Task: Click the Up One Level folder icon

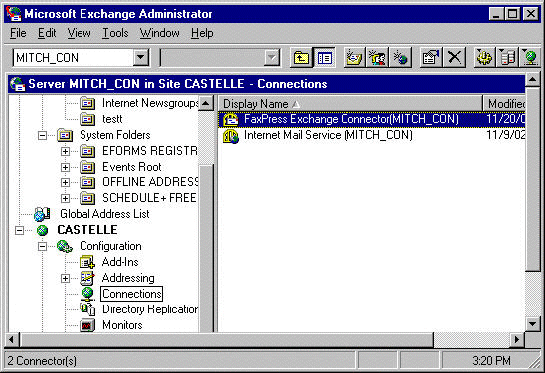Action: pyautogui.click(x=301, y=58)
